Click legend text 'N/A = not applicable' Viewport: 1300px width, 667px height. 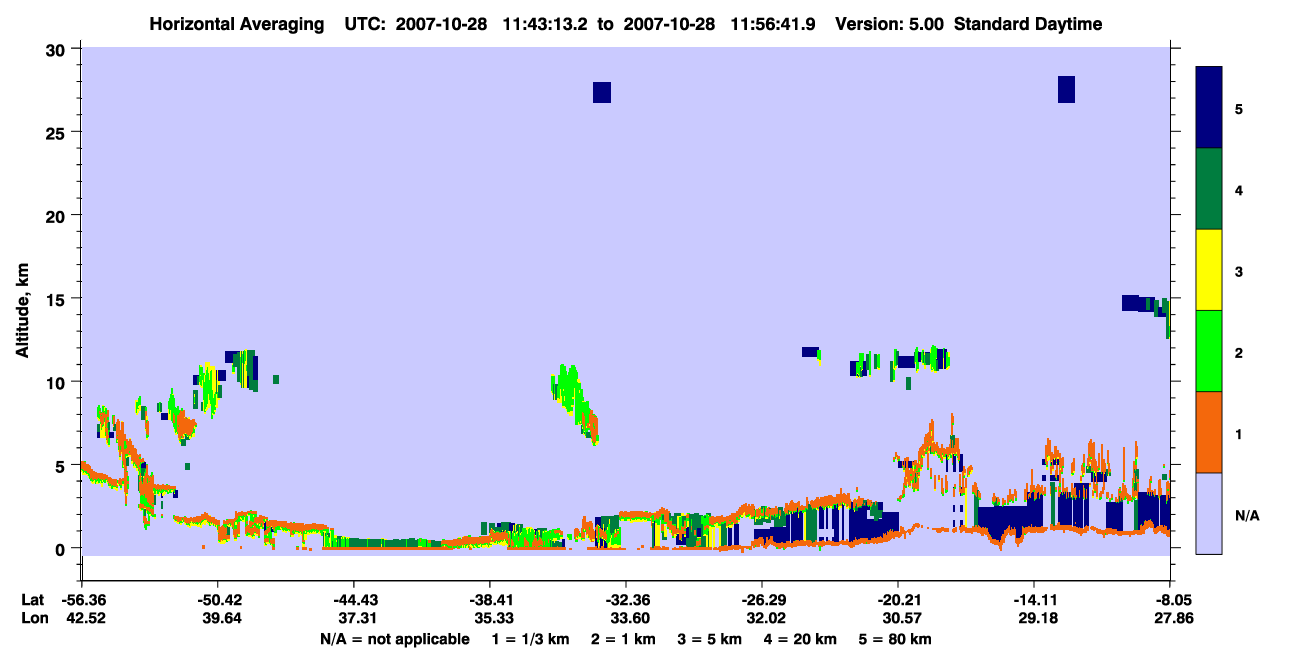tap(394, 638)
